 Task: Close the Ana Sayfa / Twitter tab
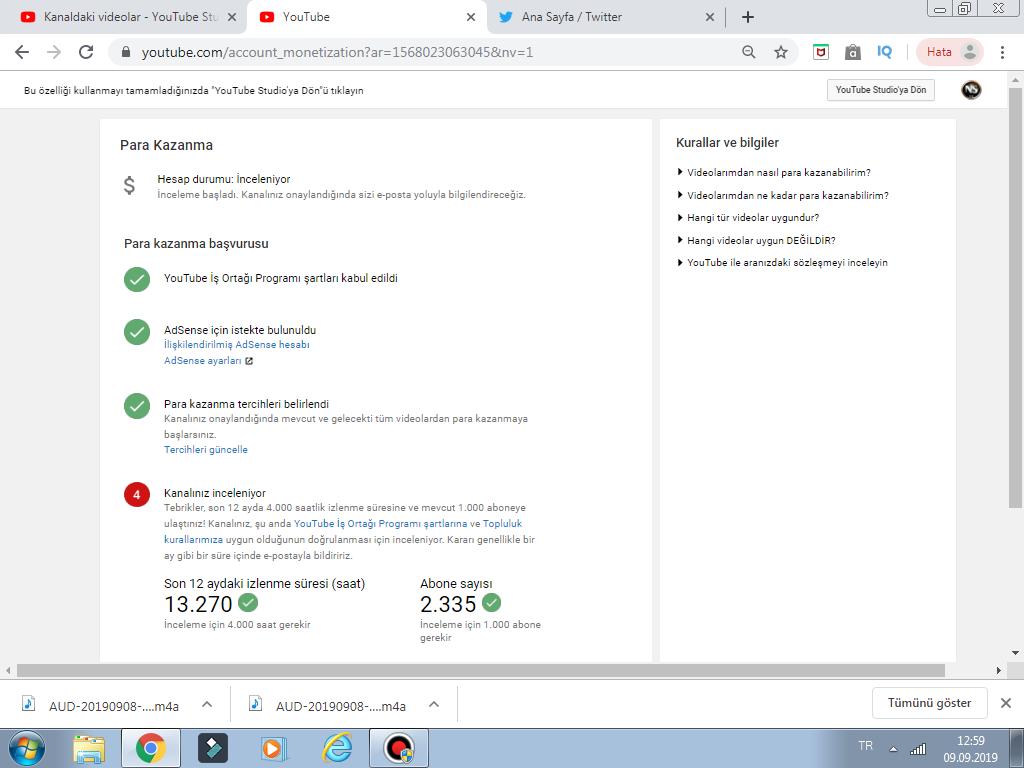pos(710,17)
